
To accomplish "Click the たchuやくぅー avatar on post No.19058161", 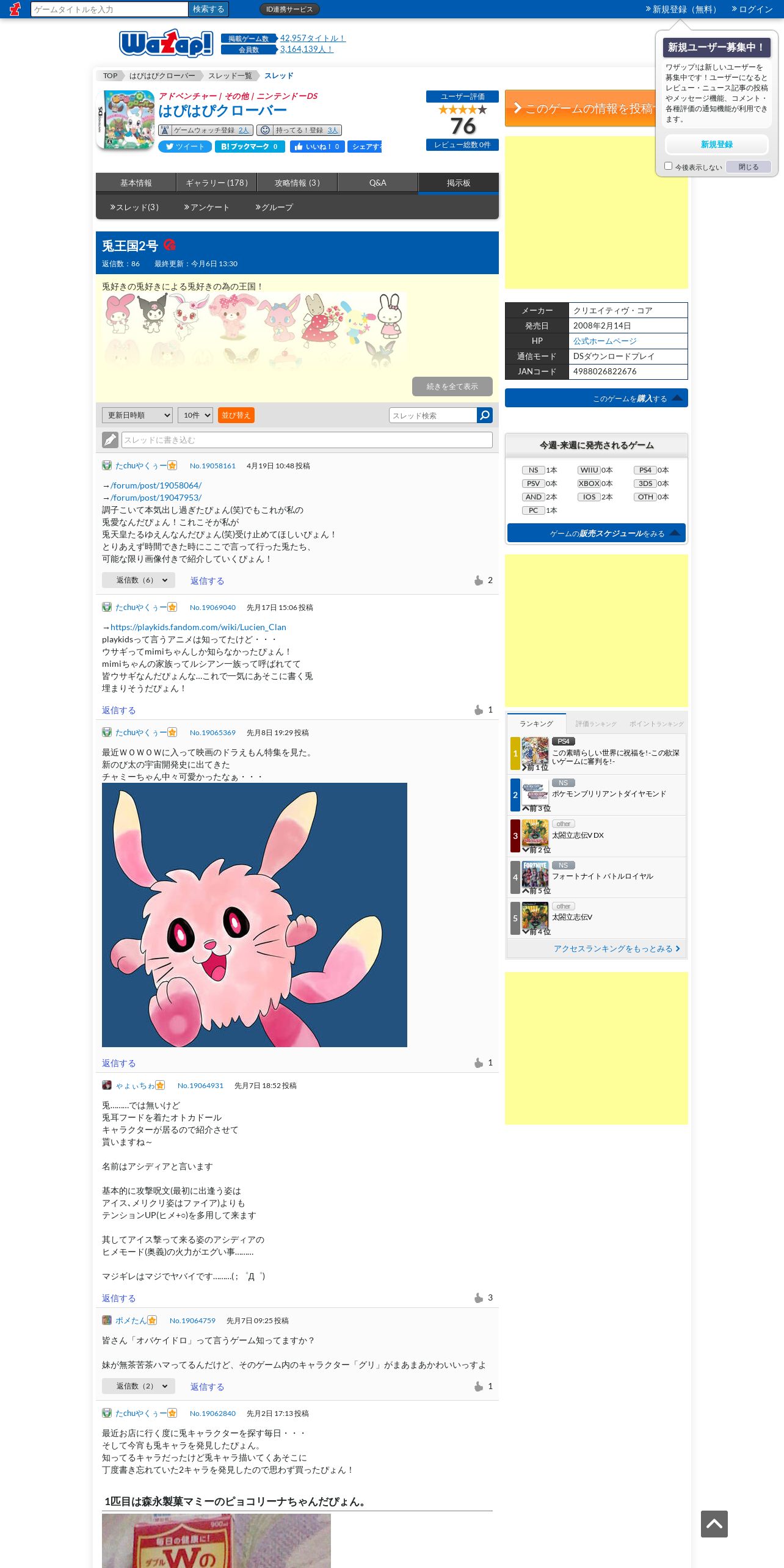I will tap(107, 465).
